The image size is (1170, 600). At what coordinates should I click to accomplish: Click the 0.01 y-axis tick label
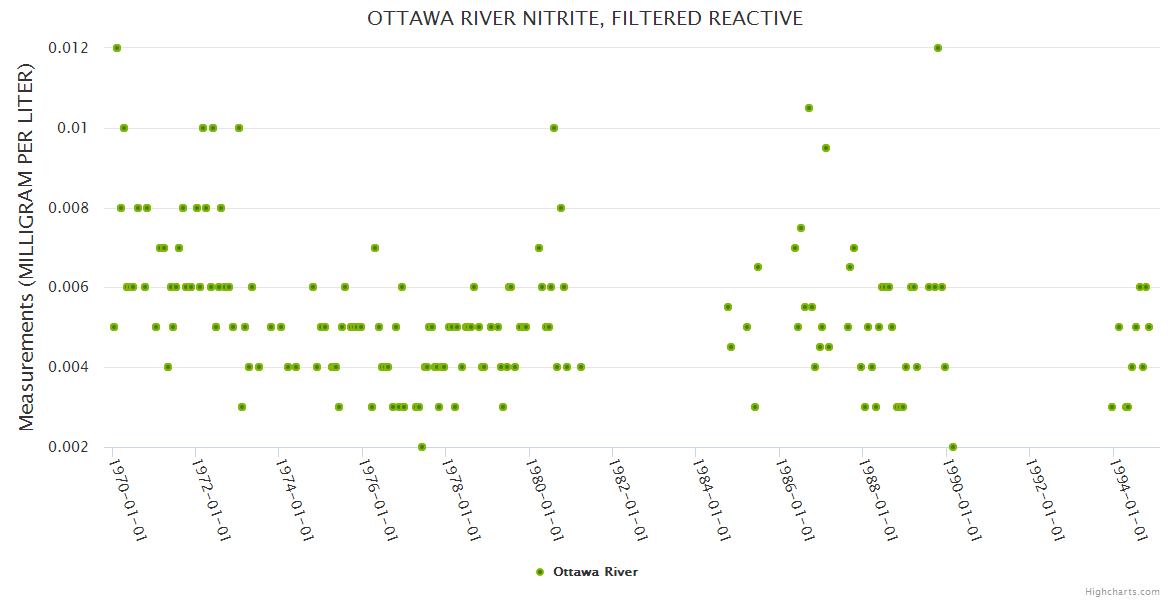tap(72, 128)
